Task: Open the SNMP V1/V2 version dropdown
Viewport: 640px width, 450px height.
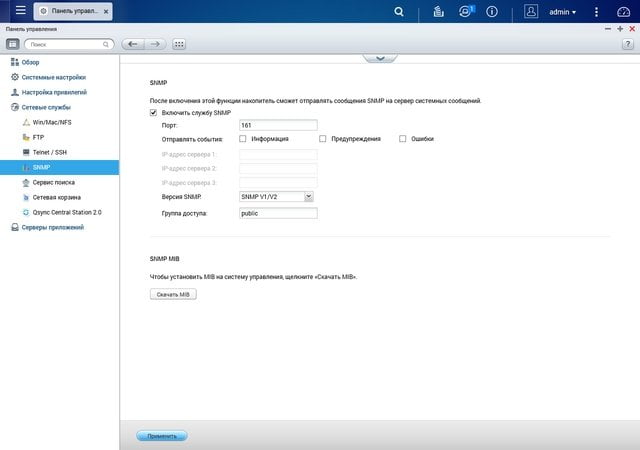Action: tap(276, 197)
